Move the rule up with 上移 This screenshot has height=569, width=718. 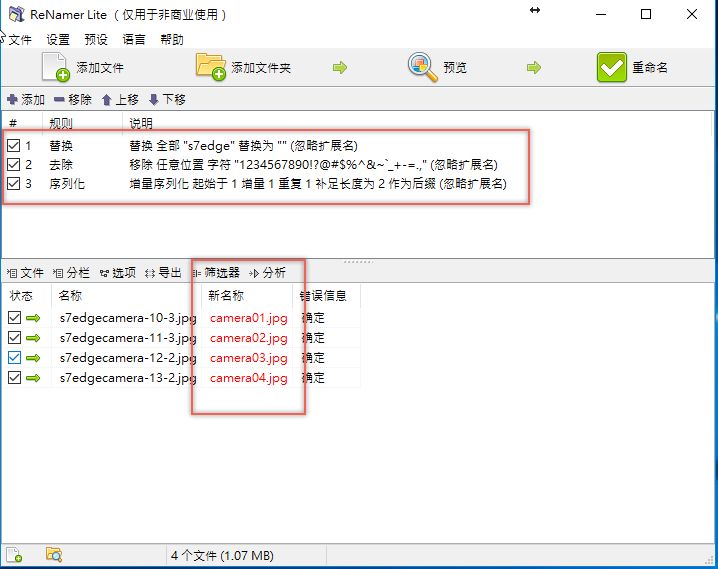click(120, 99)
